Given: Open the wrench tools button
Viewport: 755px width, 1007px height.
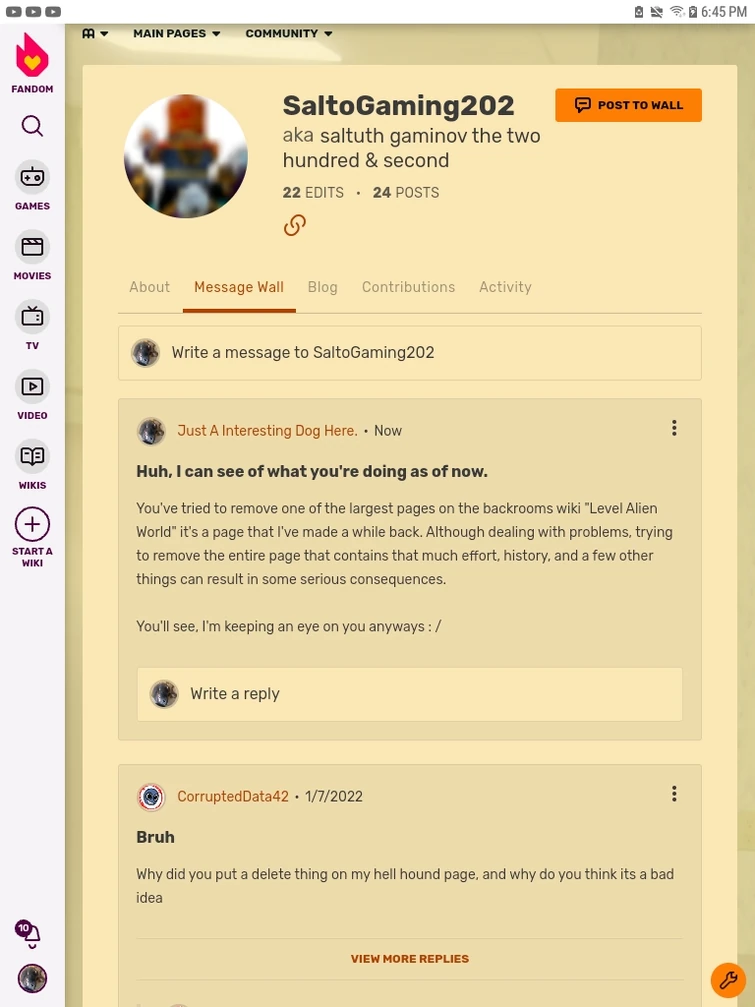Looking at the screenshot, I should click(728, 980).
